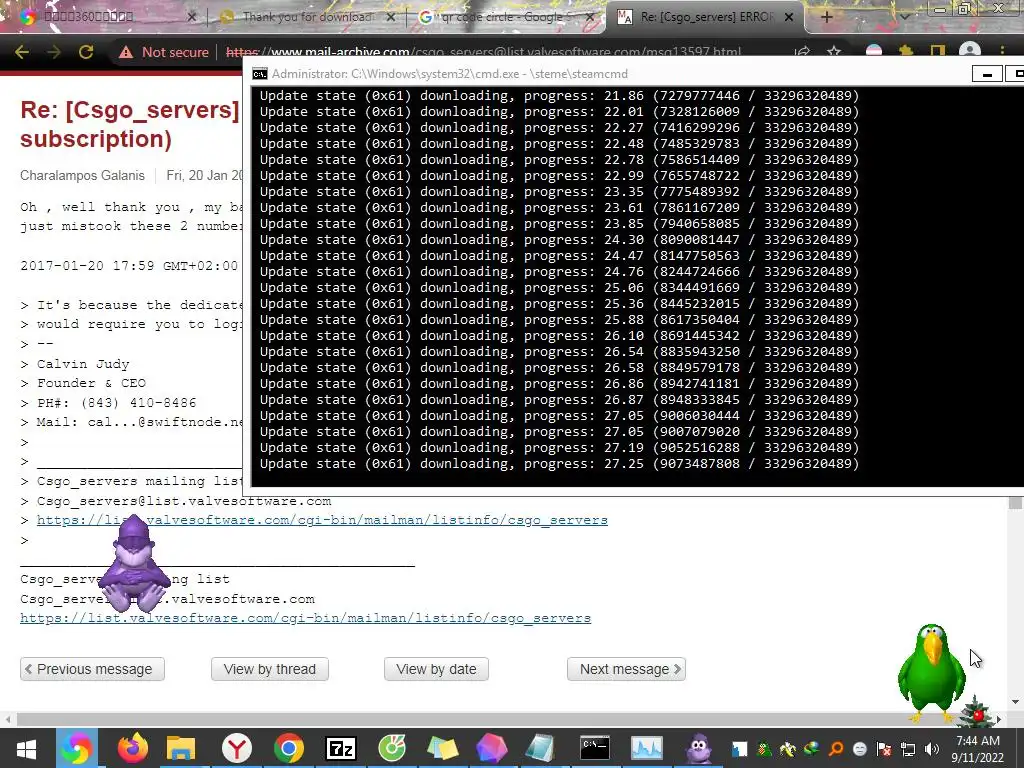Open the Windows Start menu
1024x768 pixels.
[x=26, y=748]
